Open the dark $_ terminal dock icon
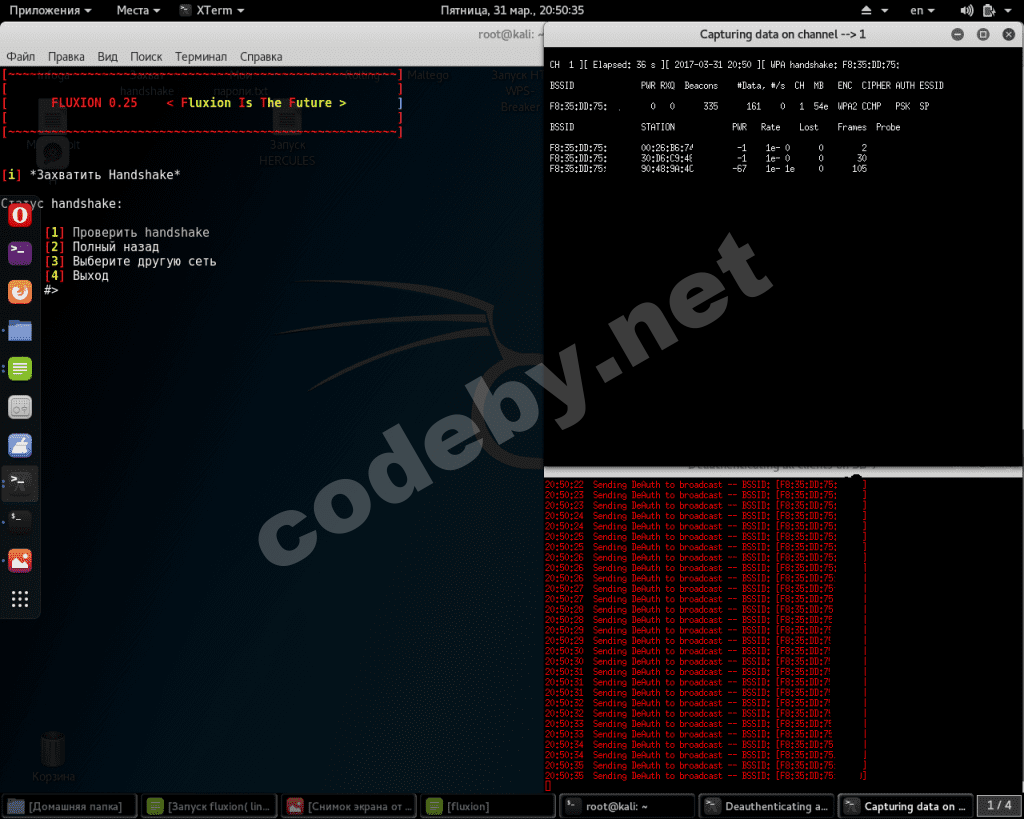1024x819 pixels. [20, 522]
